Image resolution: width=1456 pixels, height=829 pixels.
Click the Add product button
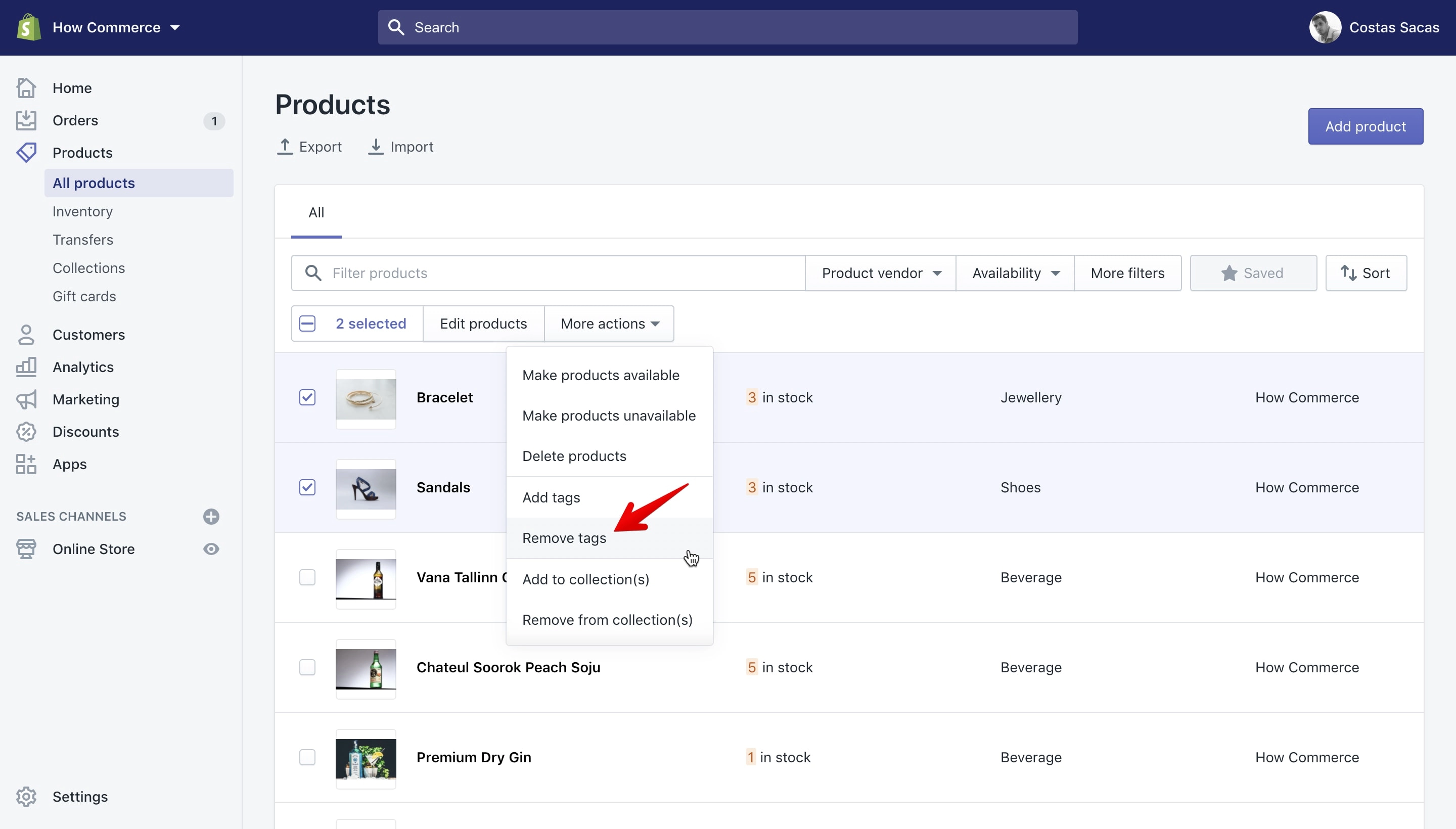coord(1366,126)
